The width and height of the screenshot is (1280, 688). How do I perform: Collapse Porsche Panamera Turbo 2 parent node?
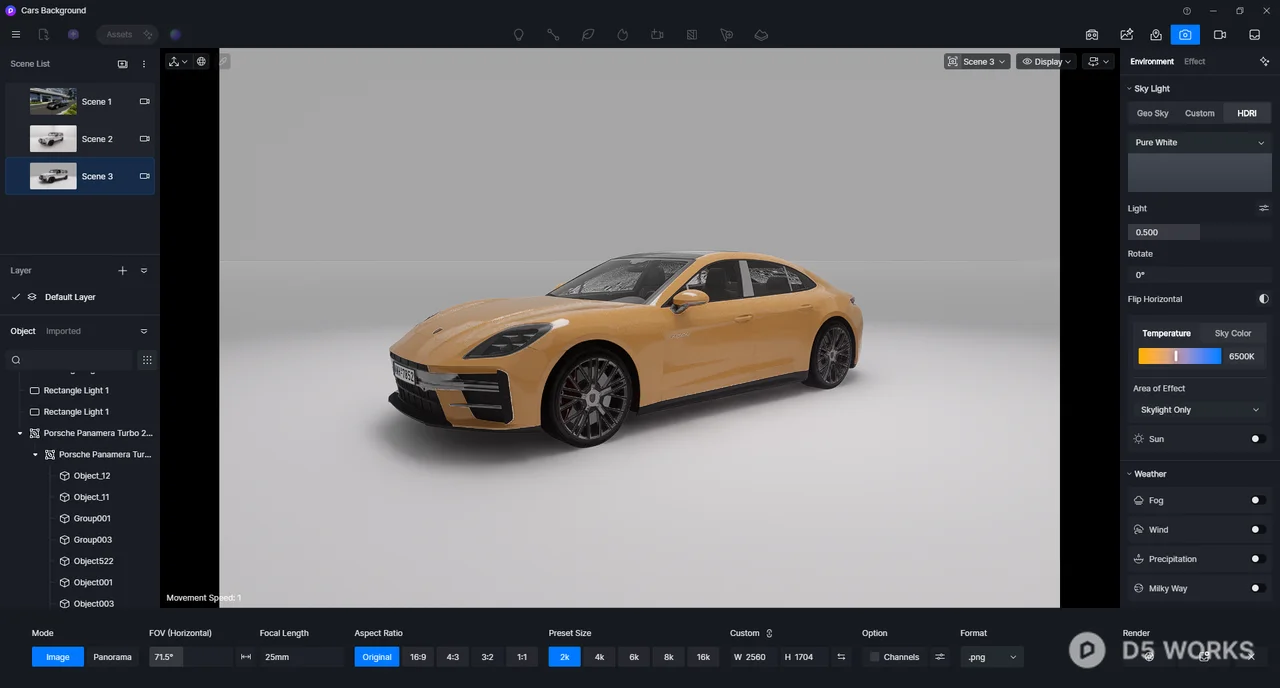tap(20, 434)
